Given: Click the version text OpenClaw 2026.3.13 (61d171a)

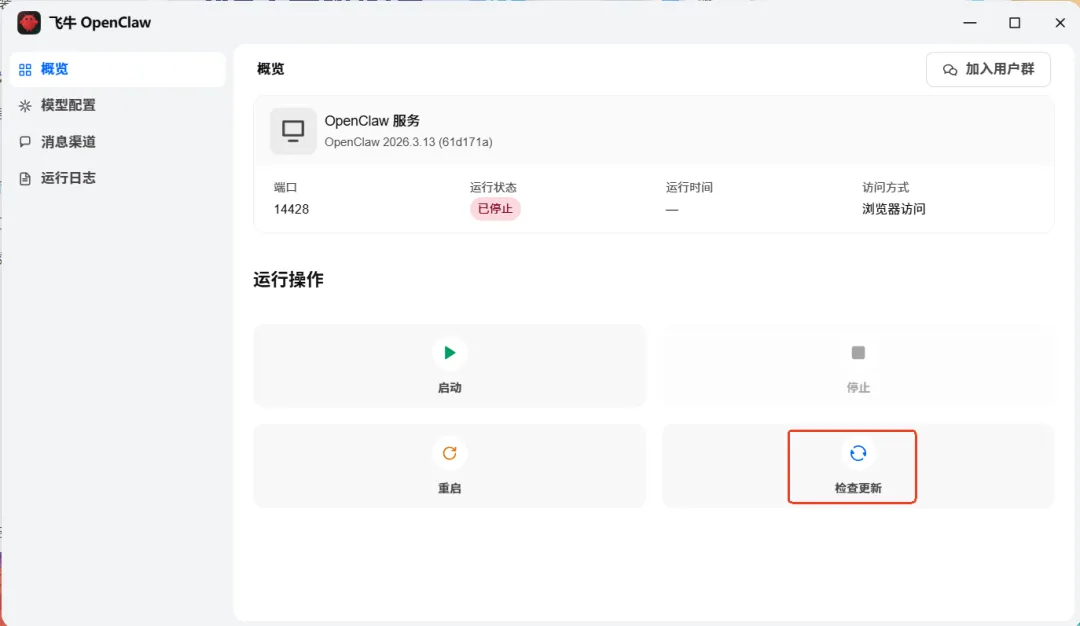Looking at the screenshot, I should click(408, 142).
